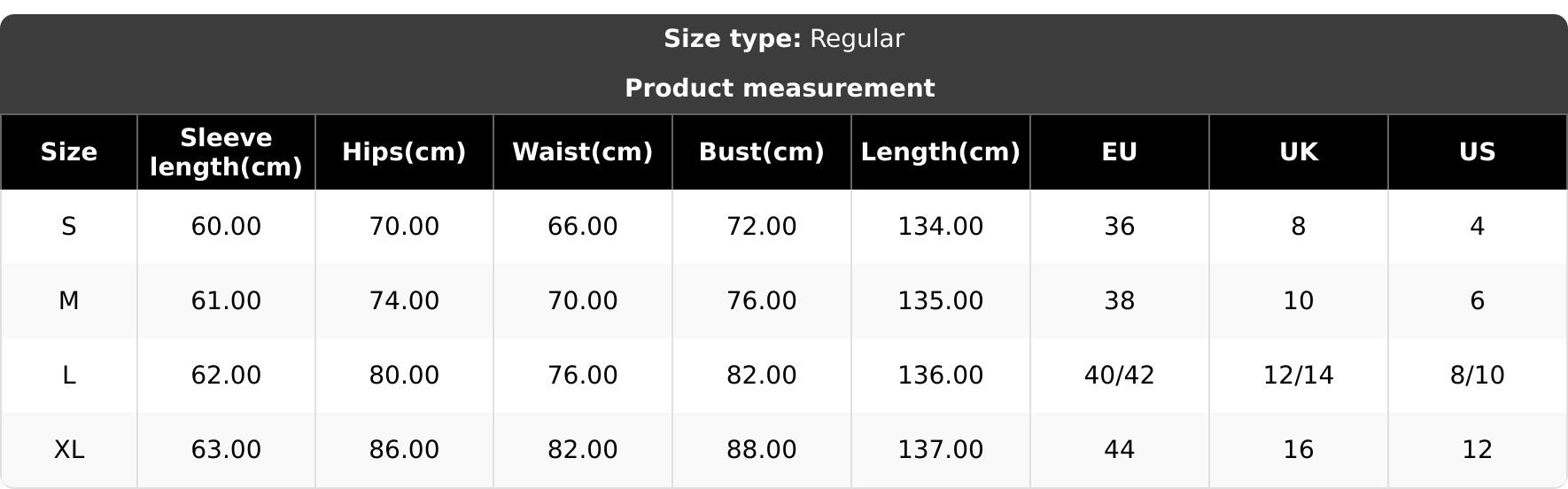Screen dimensions: 1568x489
Task: Click the Sleeve length(cm) column header
Action: click(x=226, y=152)
